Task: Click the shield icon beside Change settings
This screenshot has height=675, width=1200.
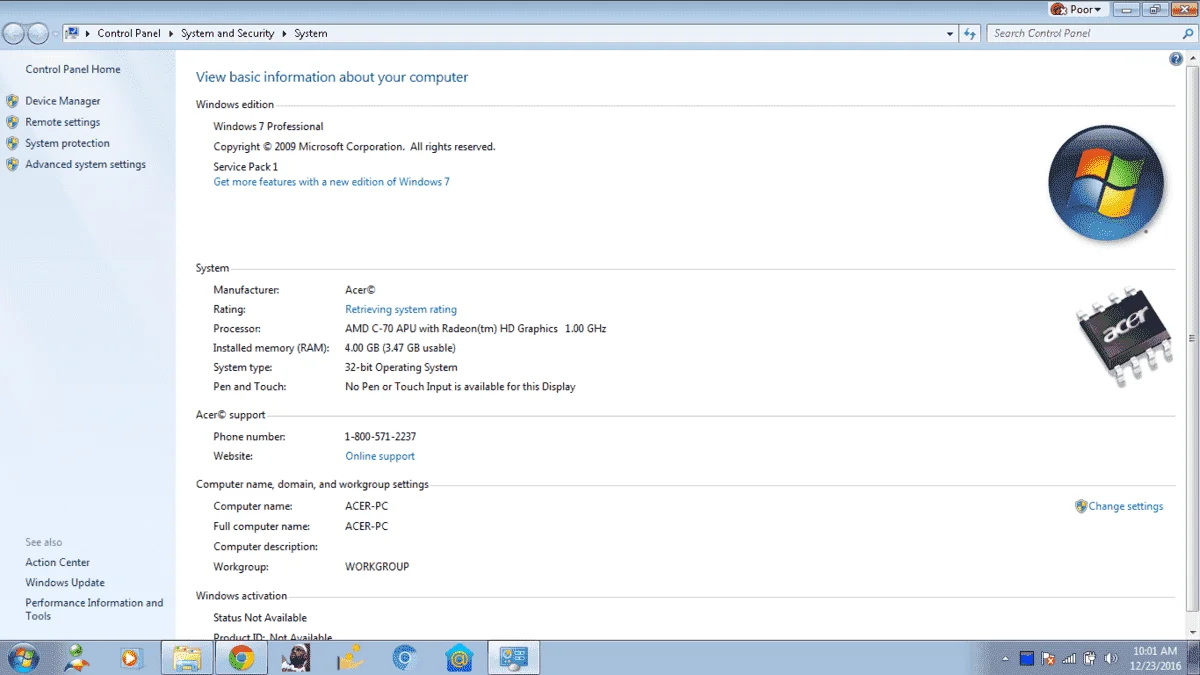Action: click(1081, 506)
